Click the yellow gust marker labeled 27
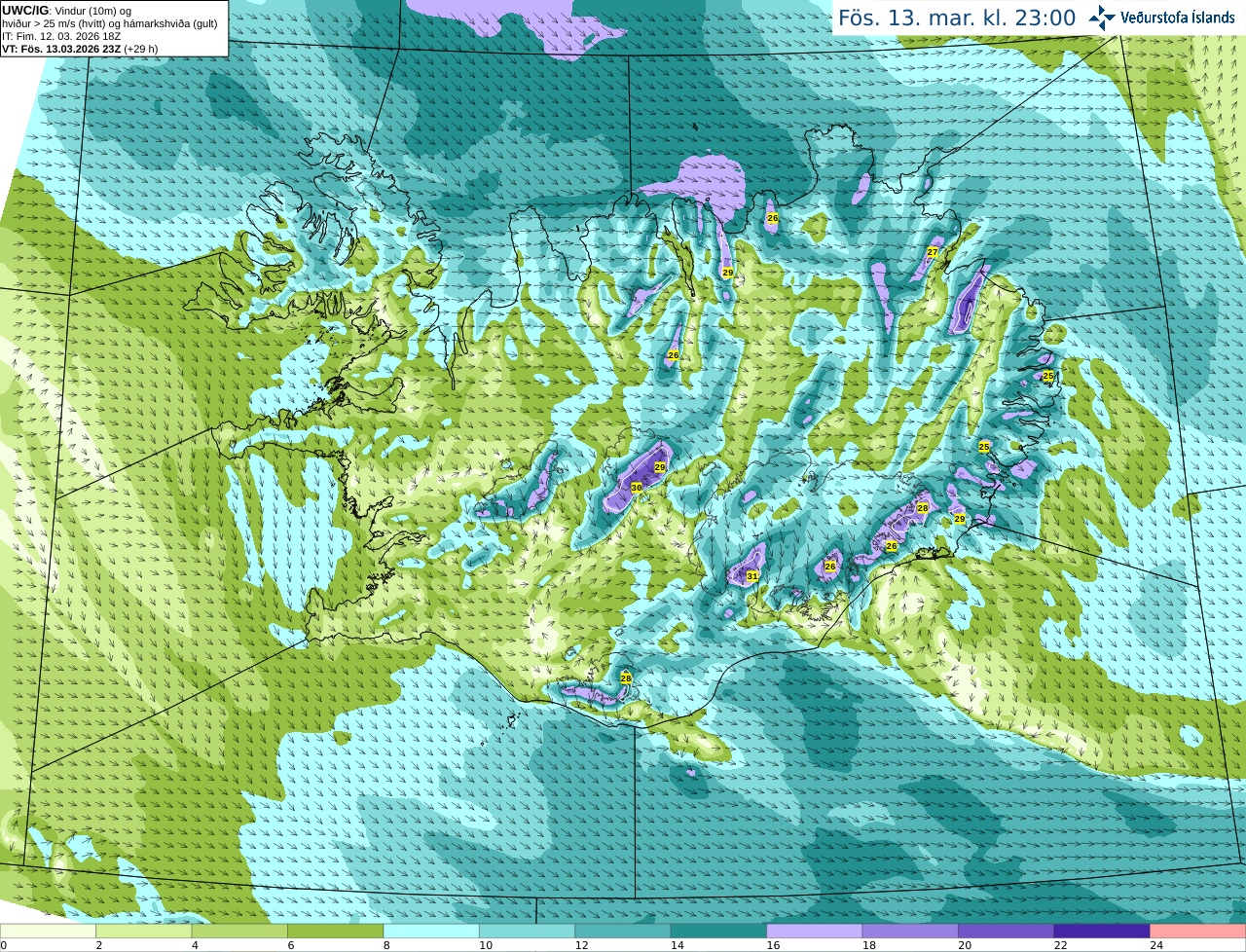The width and height of the screenshot is (1246, 952). [932, 252]
